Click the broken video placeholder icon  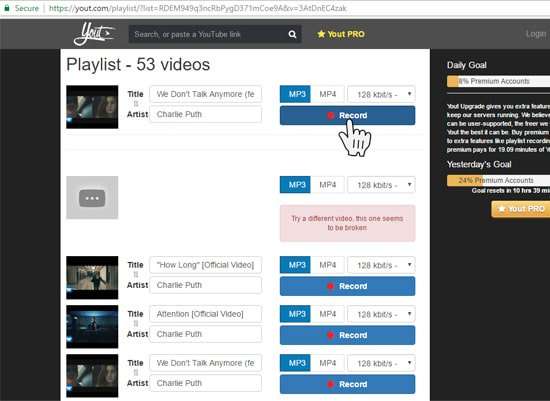point(92,198)
